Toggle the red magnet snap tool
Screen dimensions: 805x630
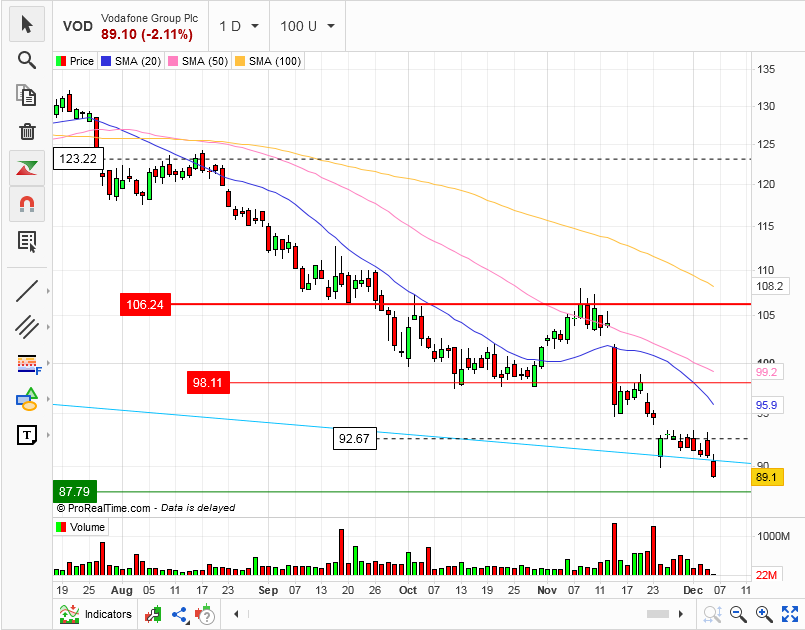[x=27, y=204]
